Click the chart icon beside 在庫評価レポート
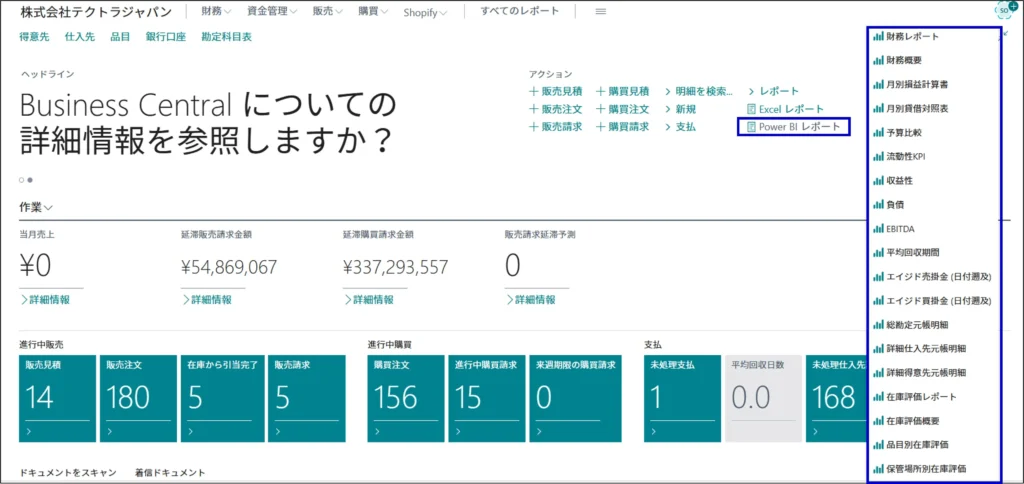The height and width of the screenshot is (484, 1024). (879, 397)
